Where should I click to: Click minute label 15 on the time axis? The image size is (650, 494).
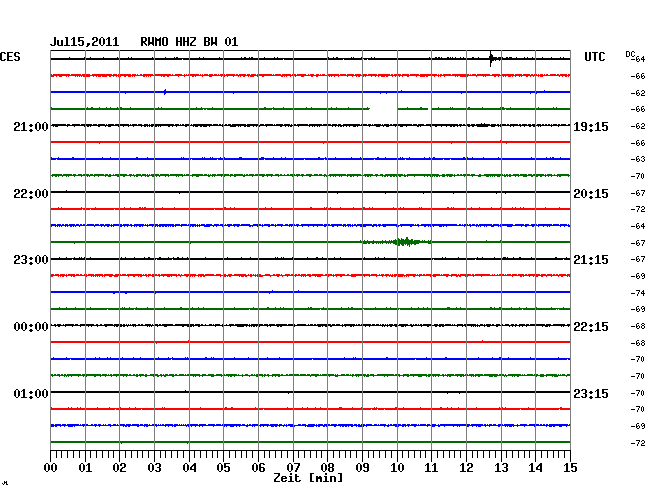pos(570,468)
